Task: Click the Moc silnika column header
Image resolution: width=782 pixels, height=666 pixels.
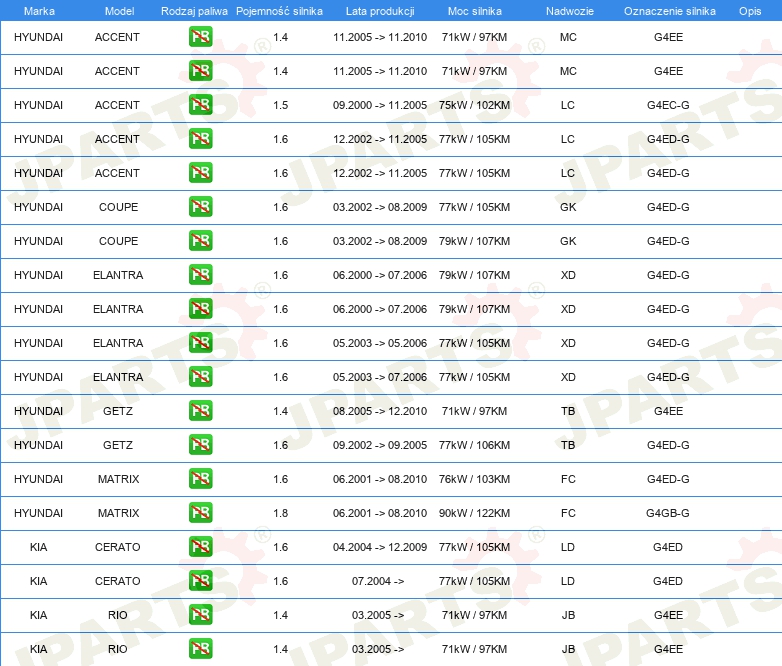Action: (475, 11)
